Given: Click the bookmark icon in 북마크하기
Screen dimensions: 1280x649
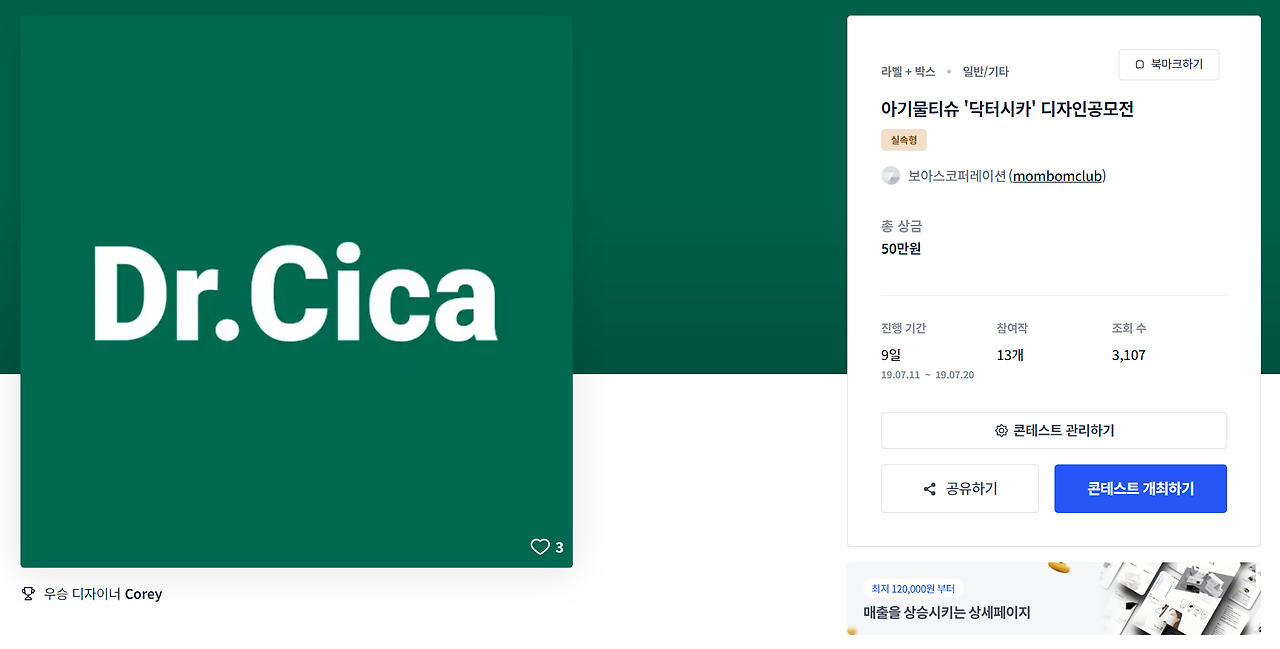Looking at the screenshot, I should 1139,65.
